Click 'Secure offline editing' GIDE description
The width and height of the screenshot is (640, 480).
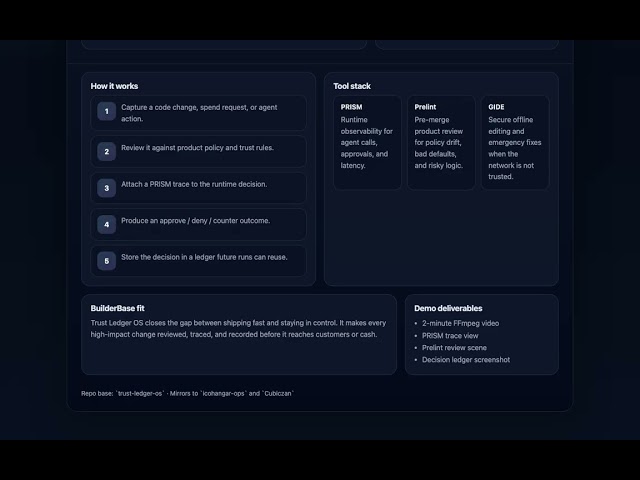(x=515, y=148)
